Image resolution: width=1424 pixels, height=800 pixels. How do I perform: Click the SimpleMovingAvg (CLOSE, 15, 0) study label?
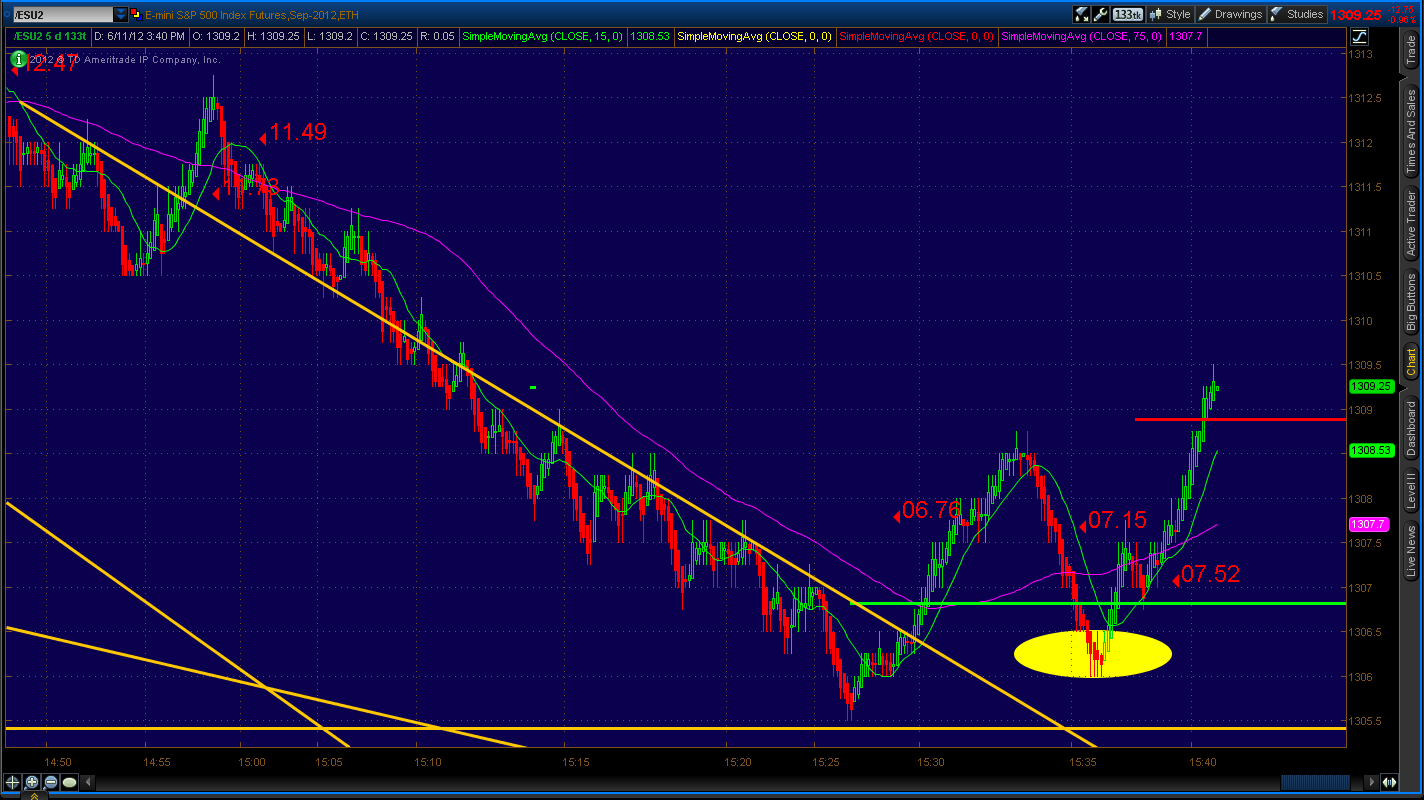[543, 36]
